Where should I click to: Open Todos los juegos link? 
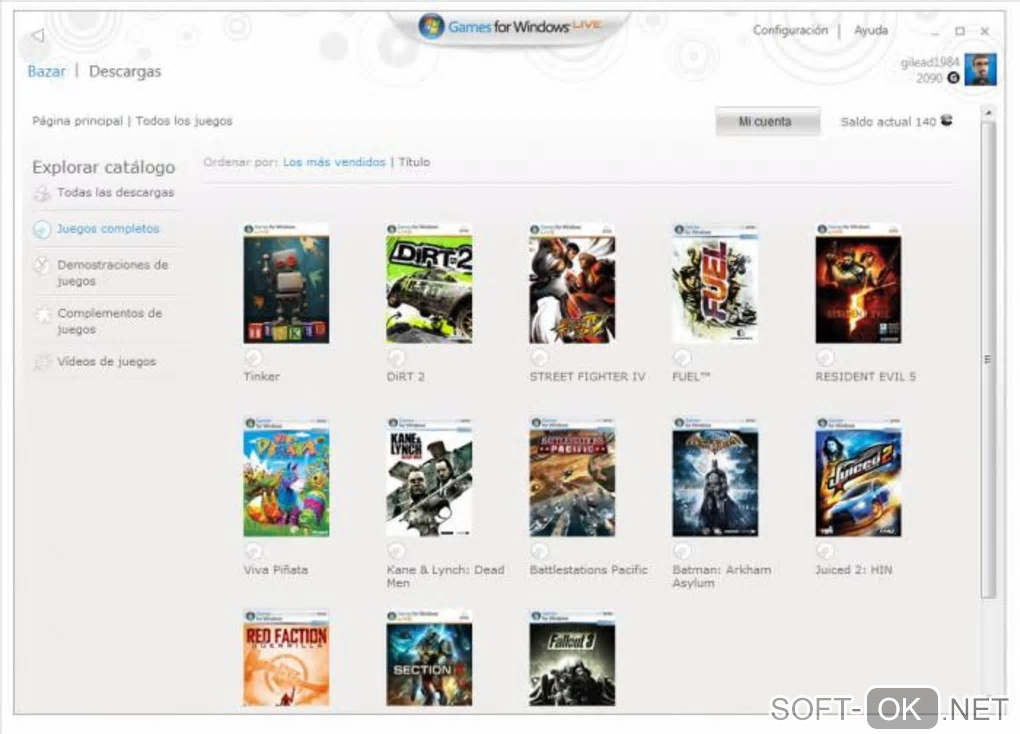pyautogui.click(x=183, y=121)
